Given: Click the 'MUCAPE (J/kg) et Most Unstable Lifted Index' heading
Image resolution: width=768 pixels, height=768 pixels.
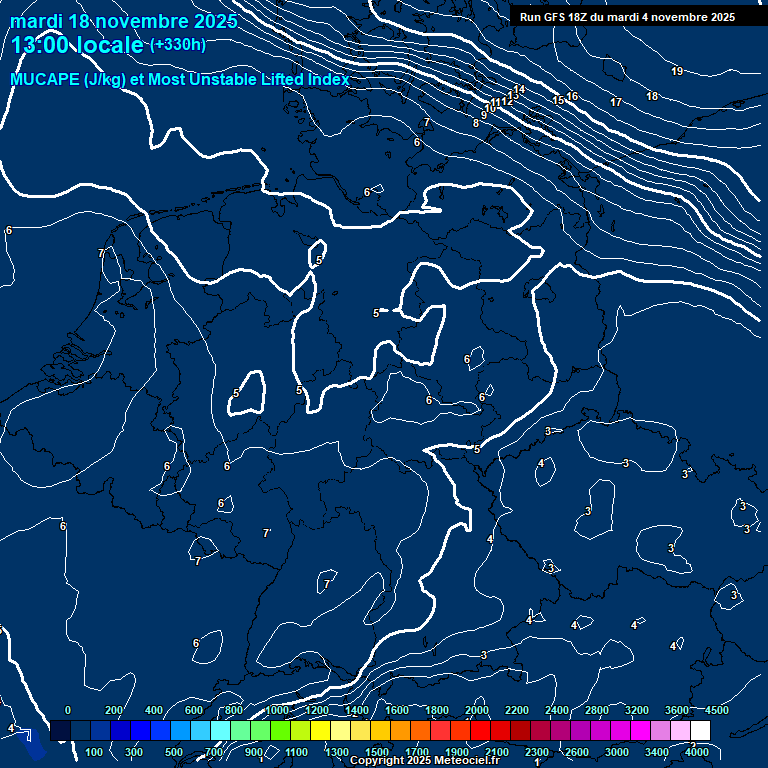Looking at the screenshot, I should tap(180, 79).
